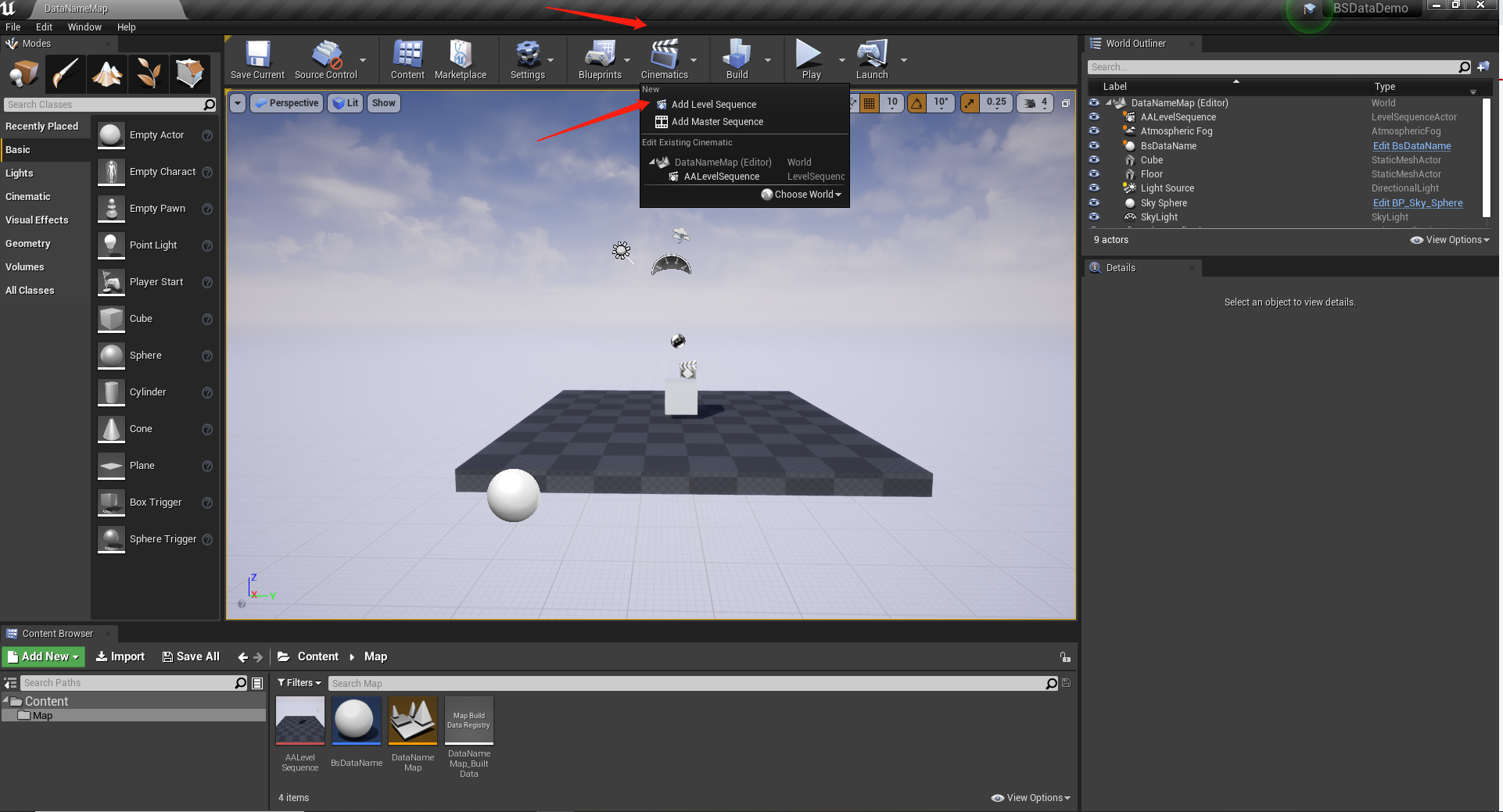
Task: Open the Window menu
Action: pyautogui.click(x=84, y=27)
